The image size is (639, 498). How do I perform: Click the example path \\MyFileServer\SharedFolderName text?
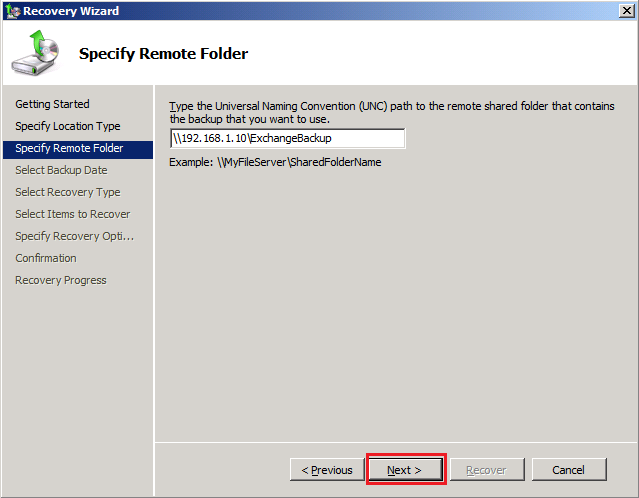(x=275, y=162)
